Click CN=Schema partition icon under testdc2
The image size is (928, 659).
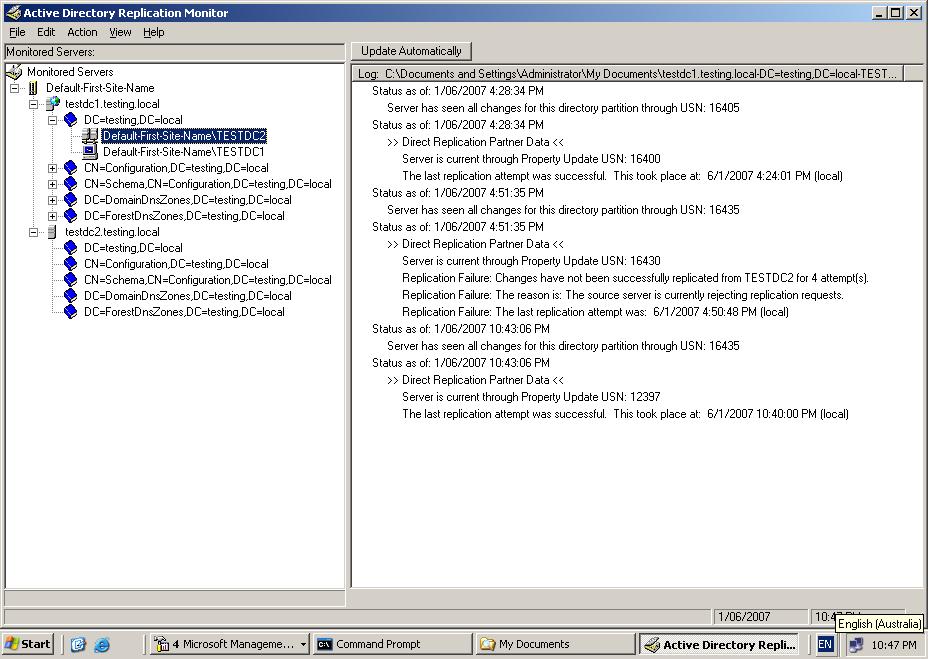coord(70,279)
